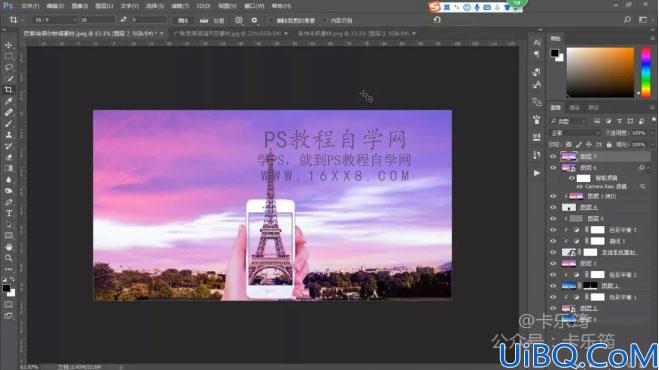Open the search magnifier at top right
The image size is (659, 370).
[627, 20]
